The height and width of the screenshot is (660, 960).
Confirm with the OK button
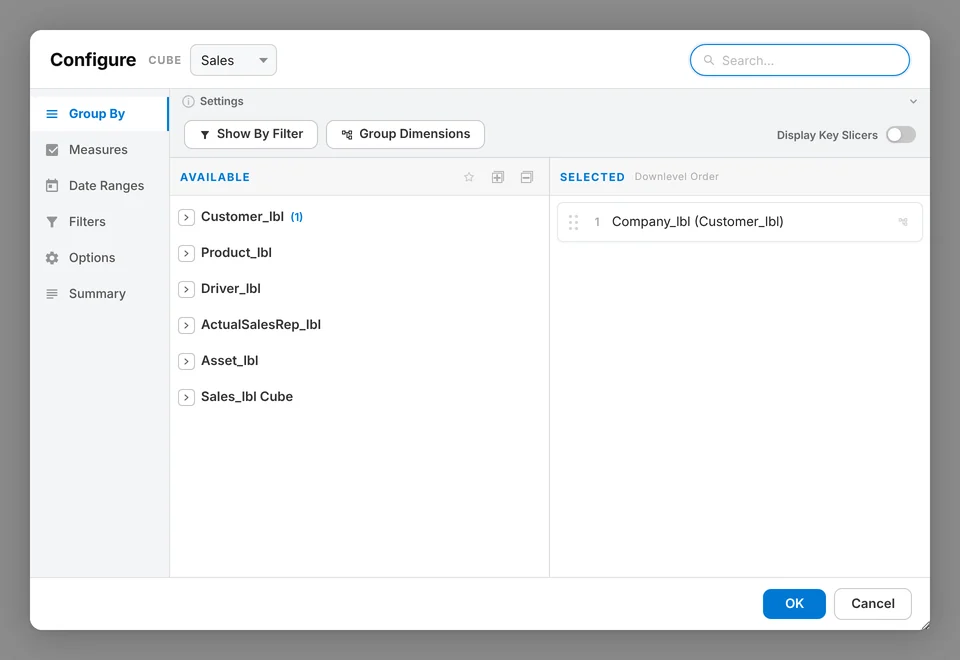pyautogui.click(x=794, y=604)
